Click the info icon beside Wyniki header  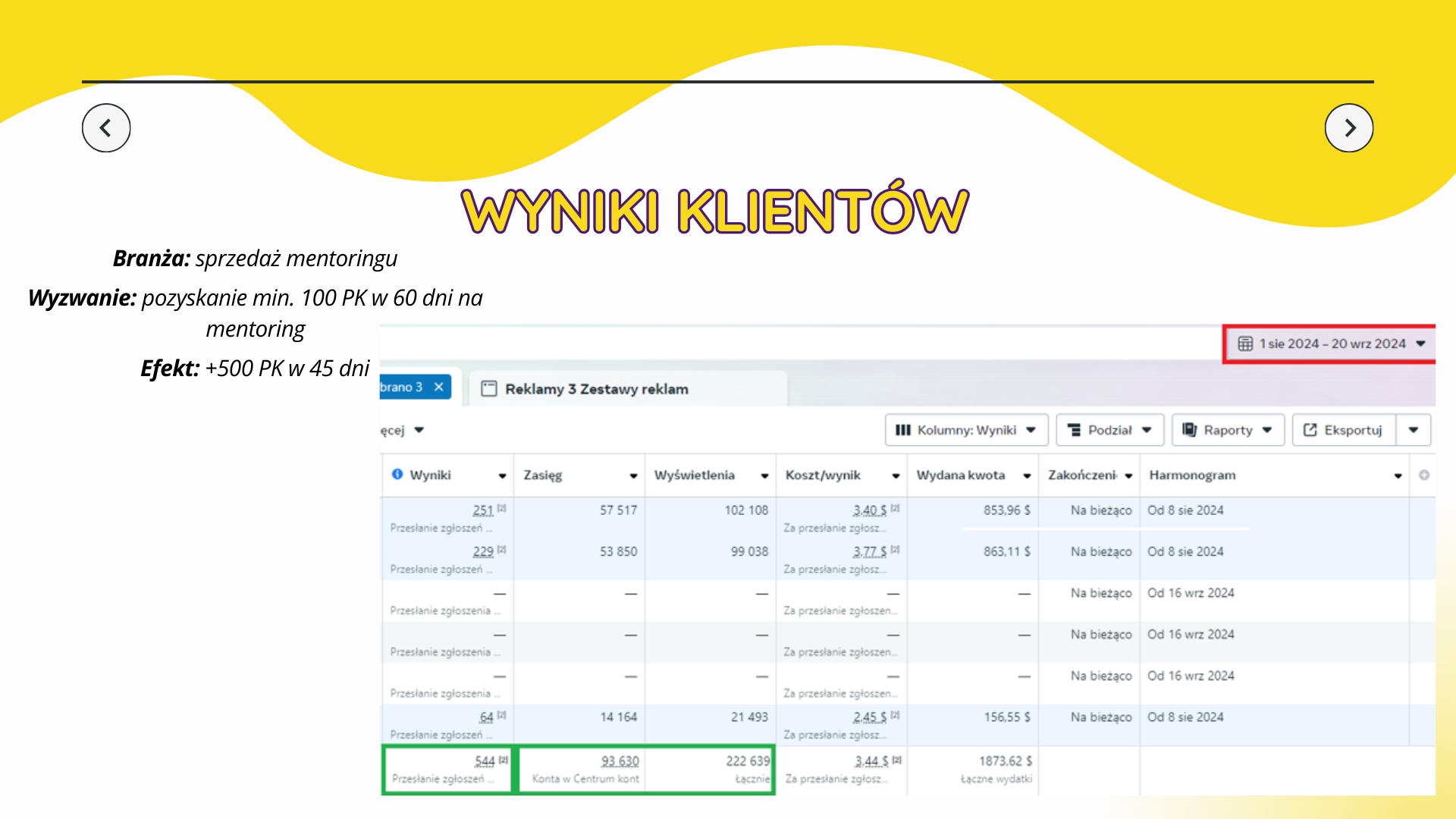point(397,474)
